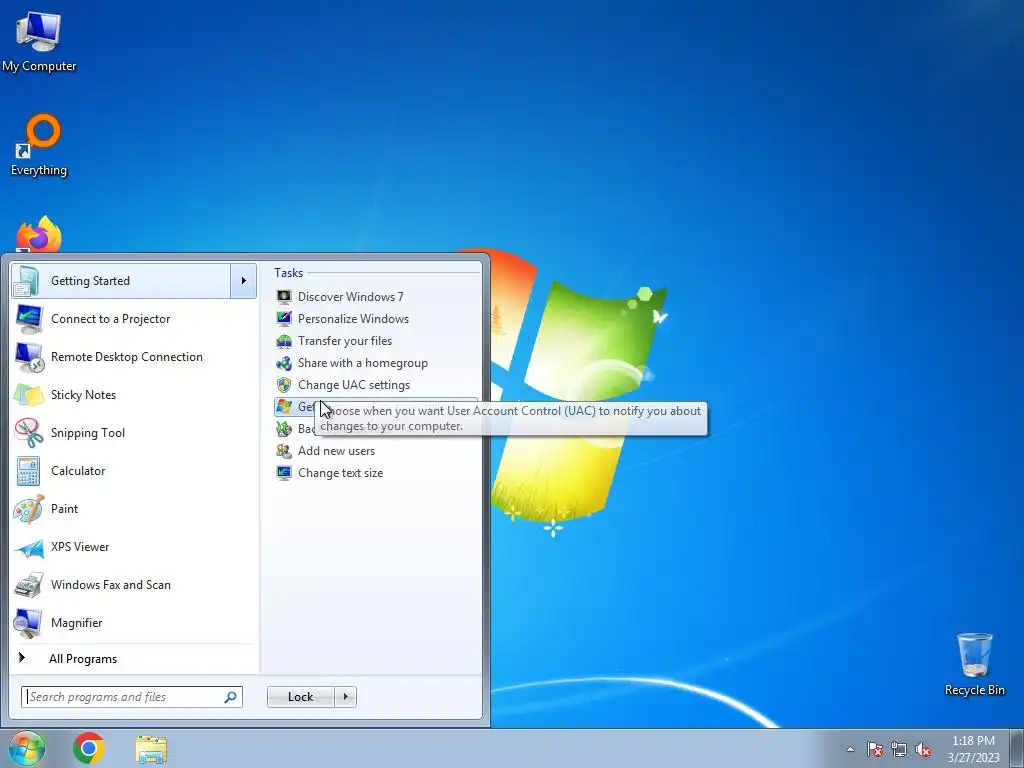Open Sticky Notes

134,395
